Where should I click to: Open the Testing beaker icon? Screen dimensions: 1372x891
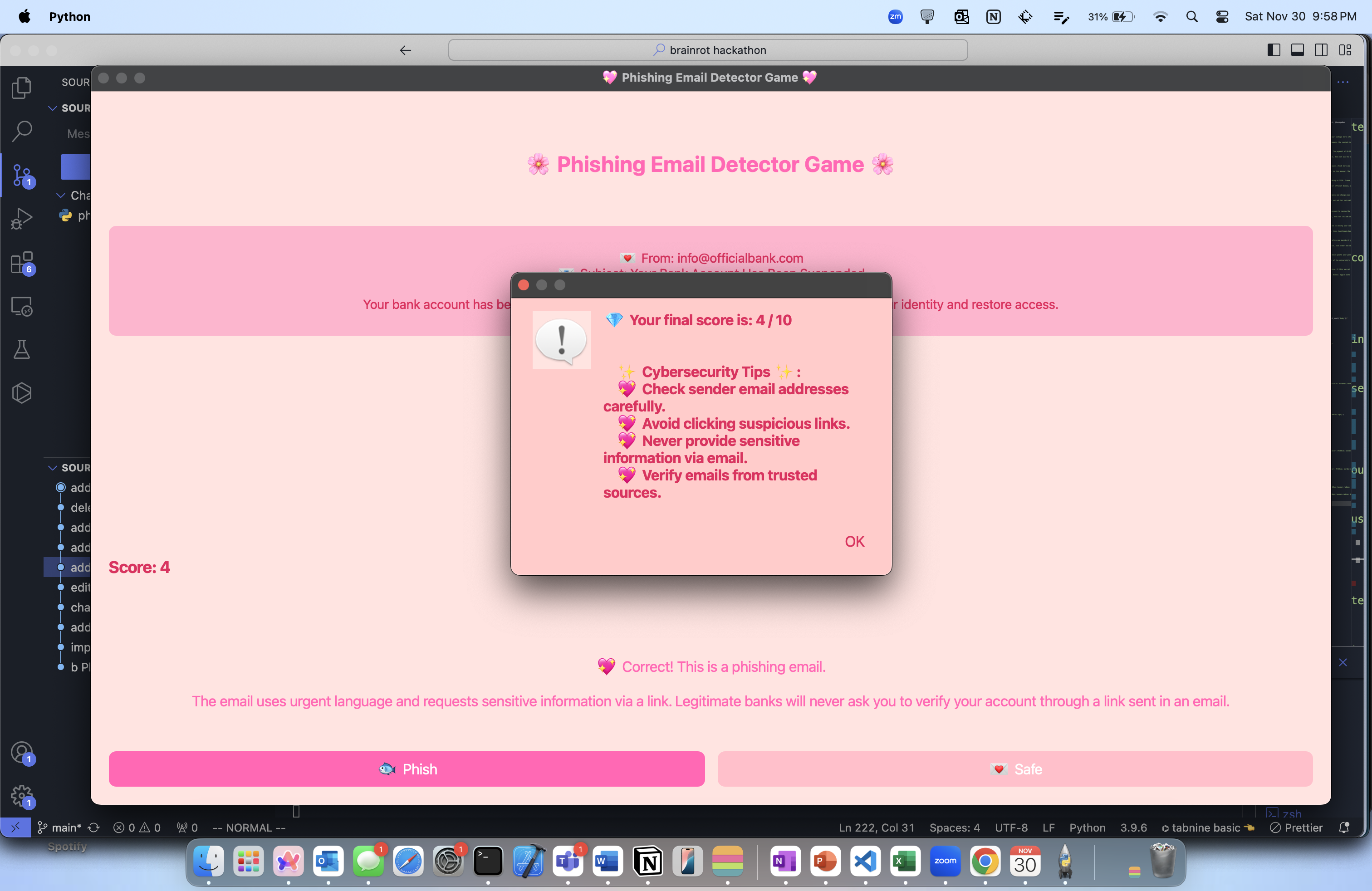21,349
